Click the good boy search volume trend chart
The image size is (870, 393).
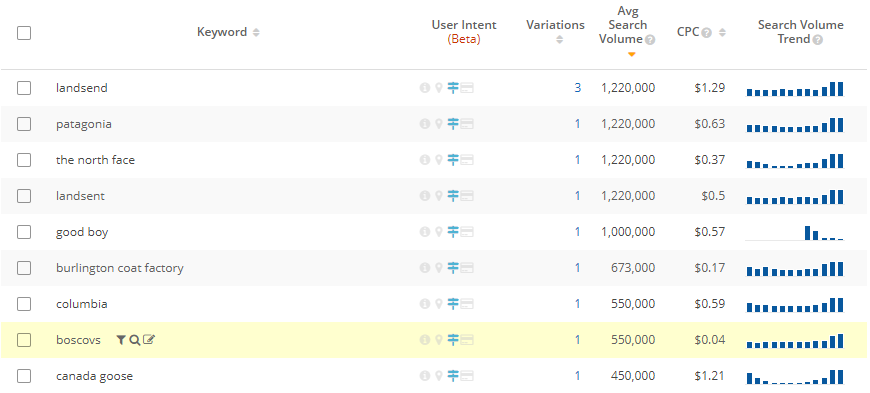(x=795, y=232)
